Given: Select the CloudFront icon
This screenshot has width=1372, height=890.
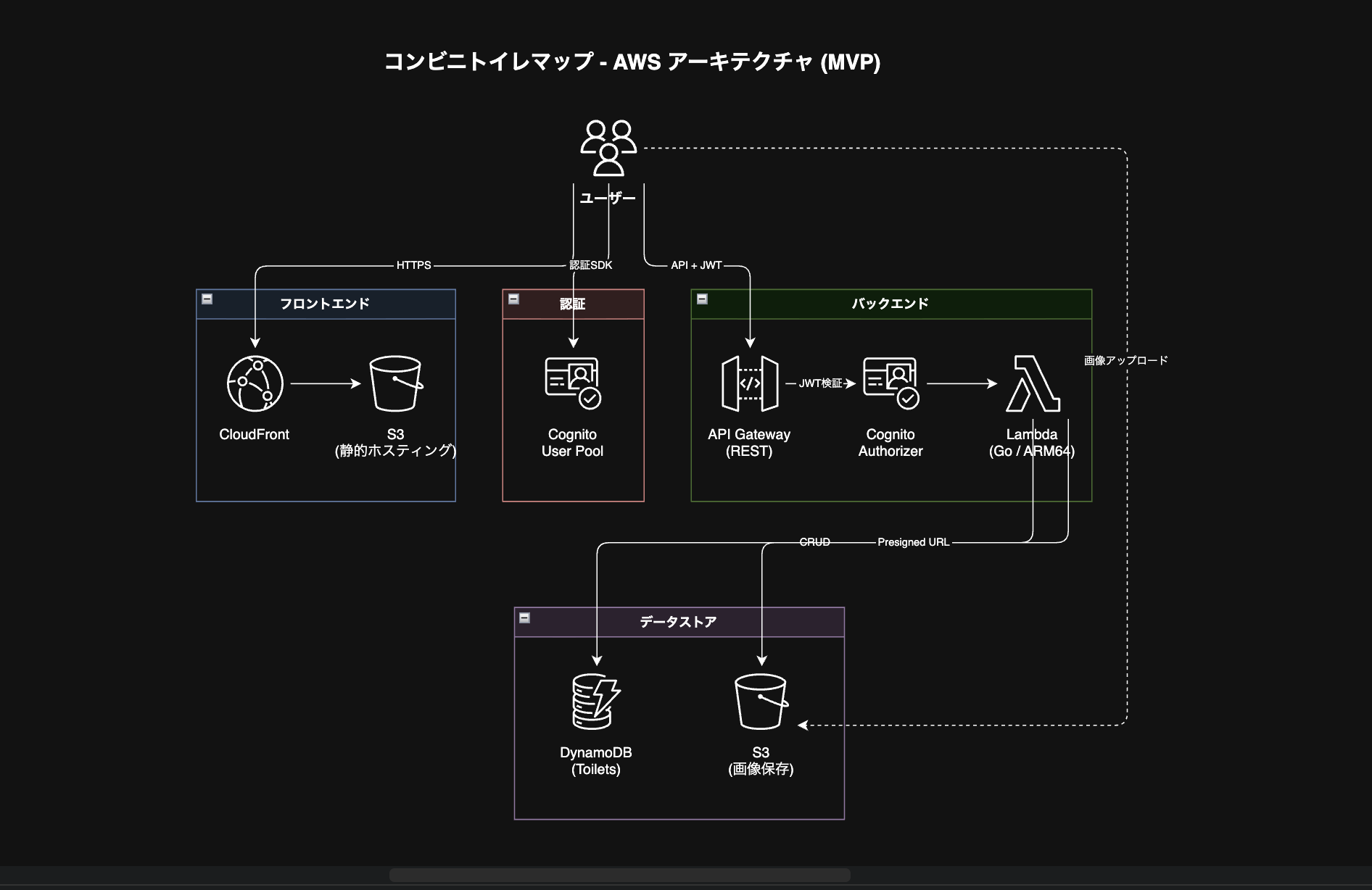Looking at the screenshot, I should pos(255,383).
